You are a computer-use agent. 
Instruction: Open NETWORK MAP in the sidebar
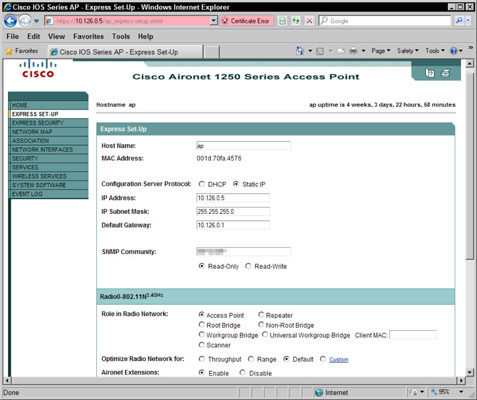[x=49, y=132]
